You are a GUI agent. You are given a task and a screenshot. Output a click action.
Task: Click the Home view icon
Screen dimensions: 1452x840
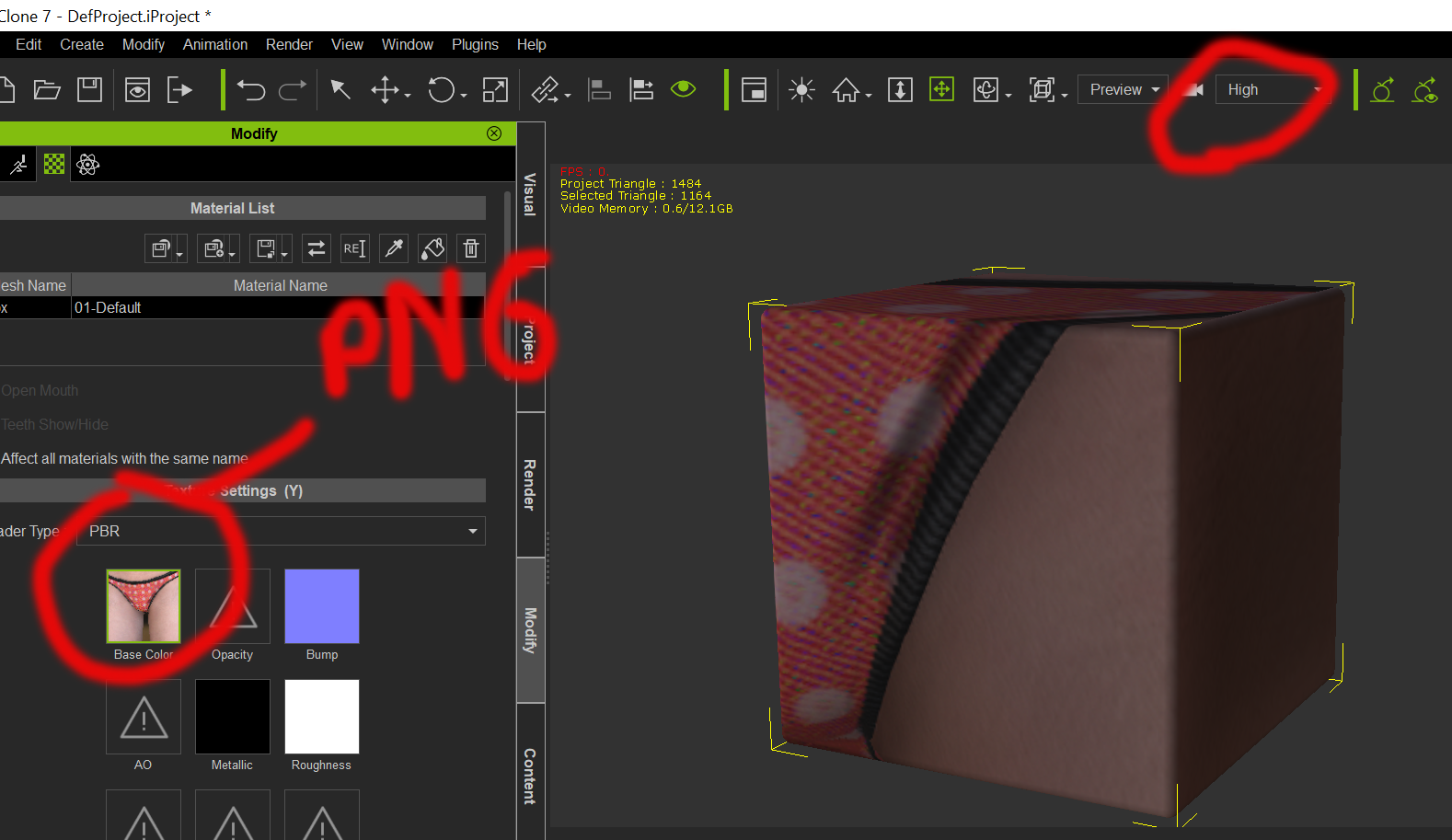(846, 89)
